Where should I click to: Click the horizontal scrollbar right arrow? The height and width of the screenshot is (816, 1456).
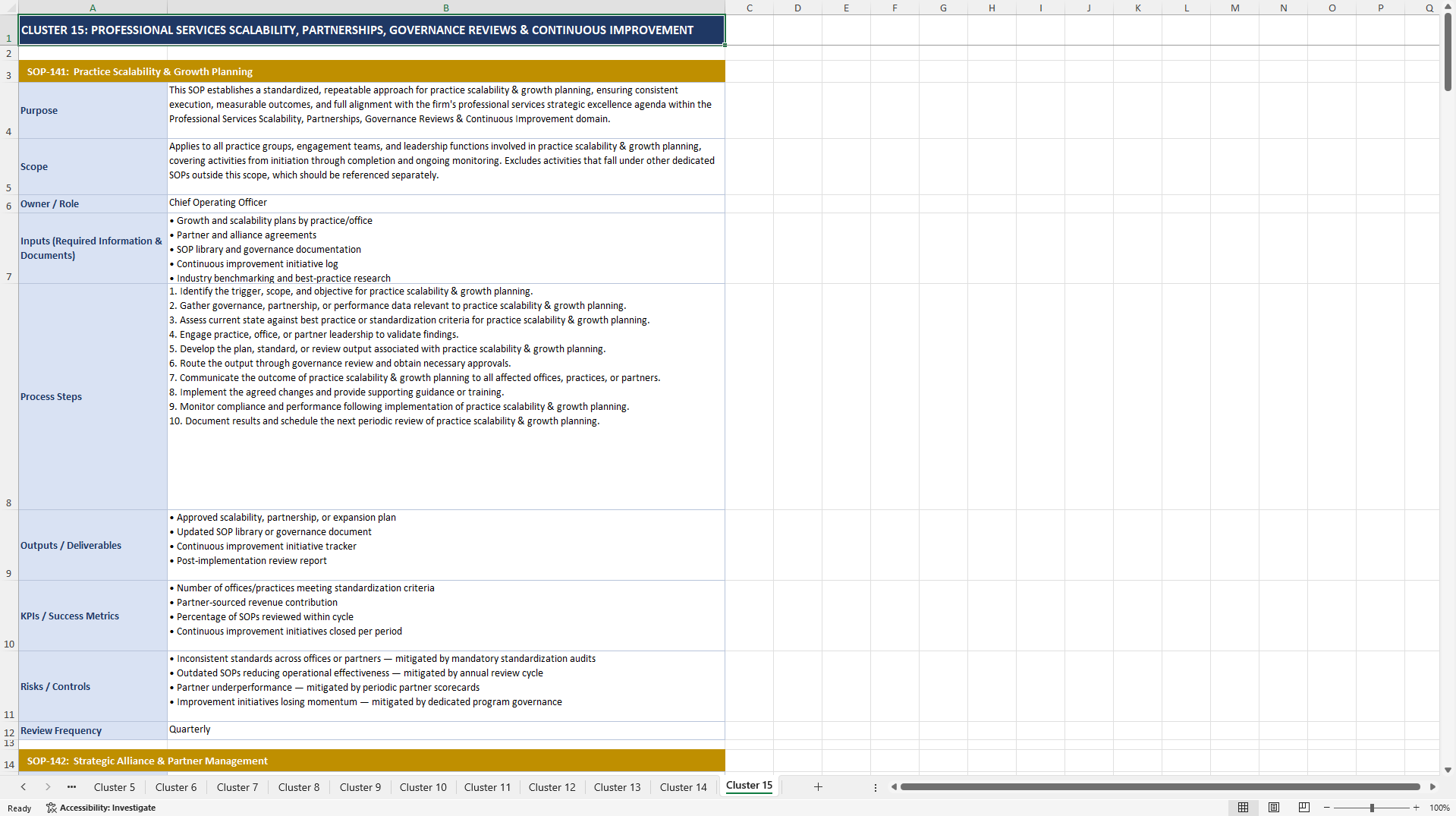pos(1432,787)
